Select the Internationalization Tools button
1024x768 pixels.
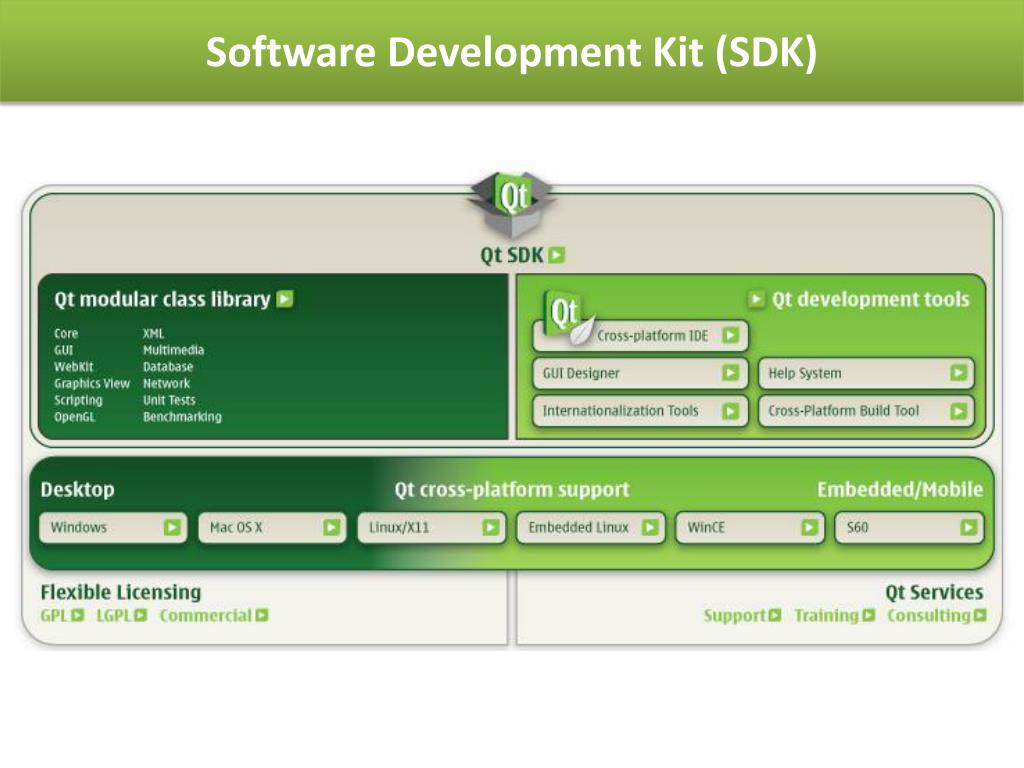coord(641,411)
